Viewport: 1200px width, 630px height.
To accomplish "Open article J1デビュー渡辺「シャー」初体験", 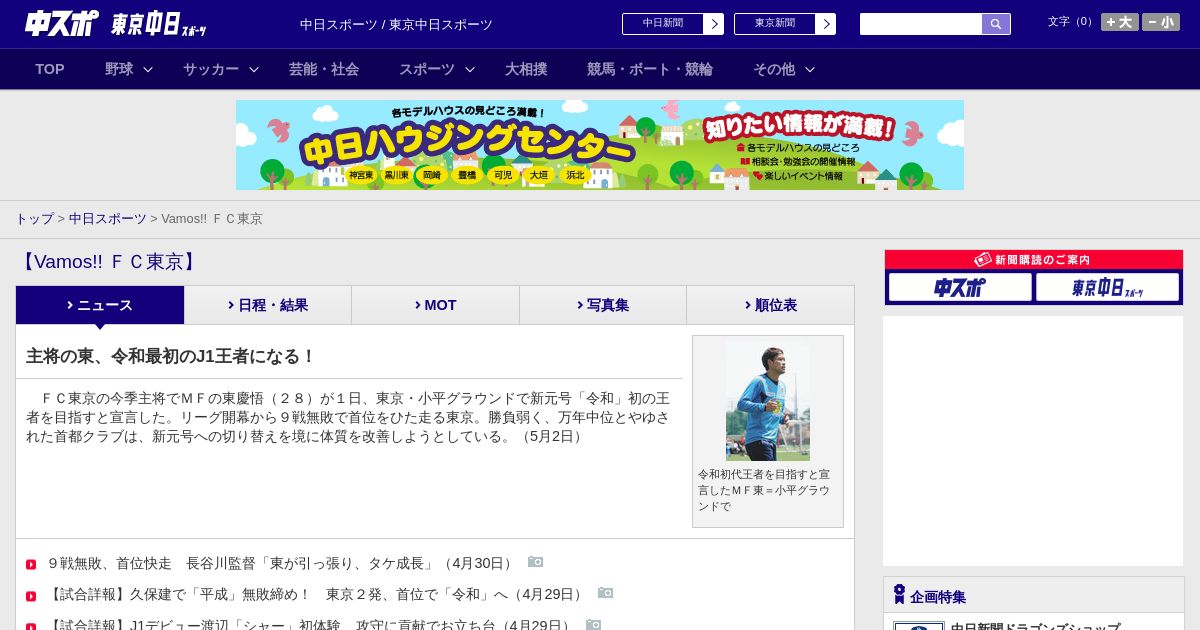I will pyautogui.click(x=310, y=625).
